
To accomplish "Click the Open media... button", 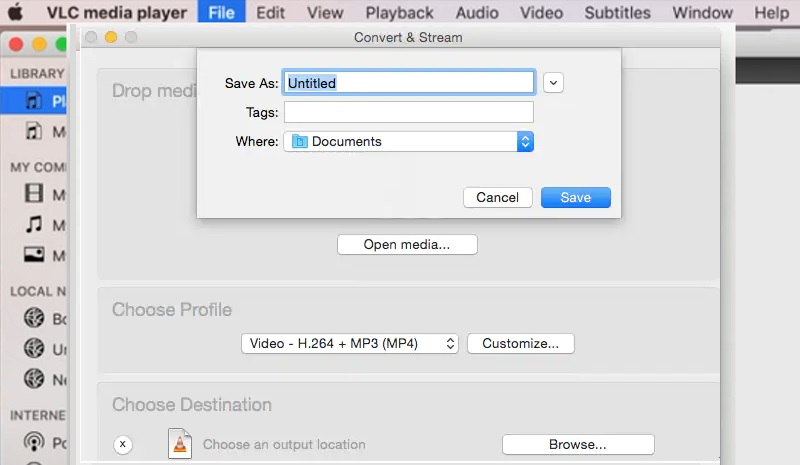I will coord(407,244).
